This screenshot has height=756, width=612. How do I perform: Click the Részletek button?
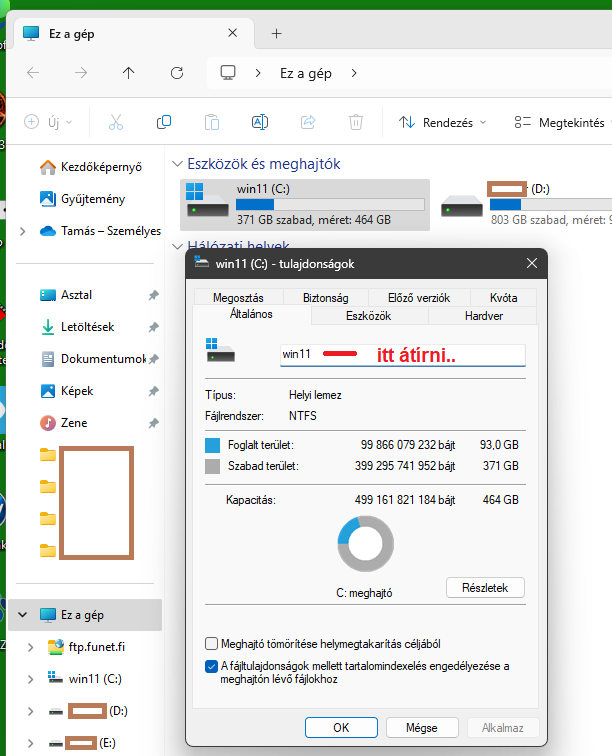(485, 588)
